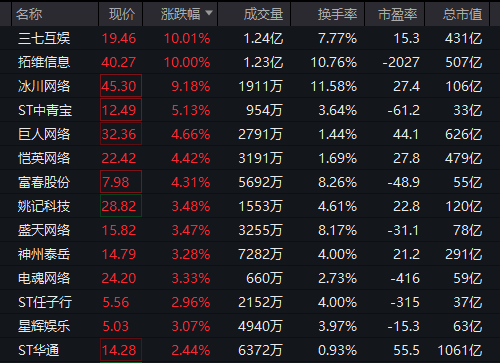Viewport: 500px width, 363px height.
Task: Select the 拓维信息 stock name
Action: tap(44, 62)
